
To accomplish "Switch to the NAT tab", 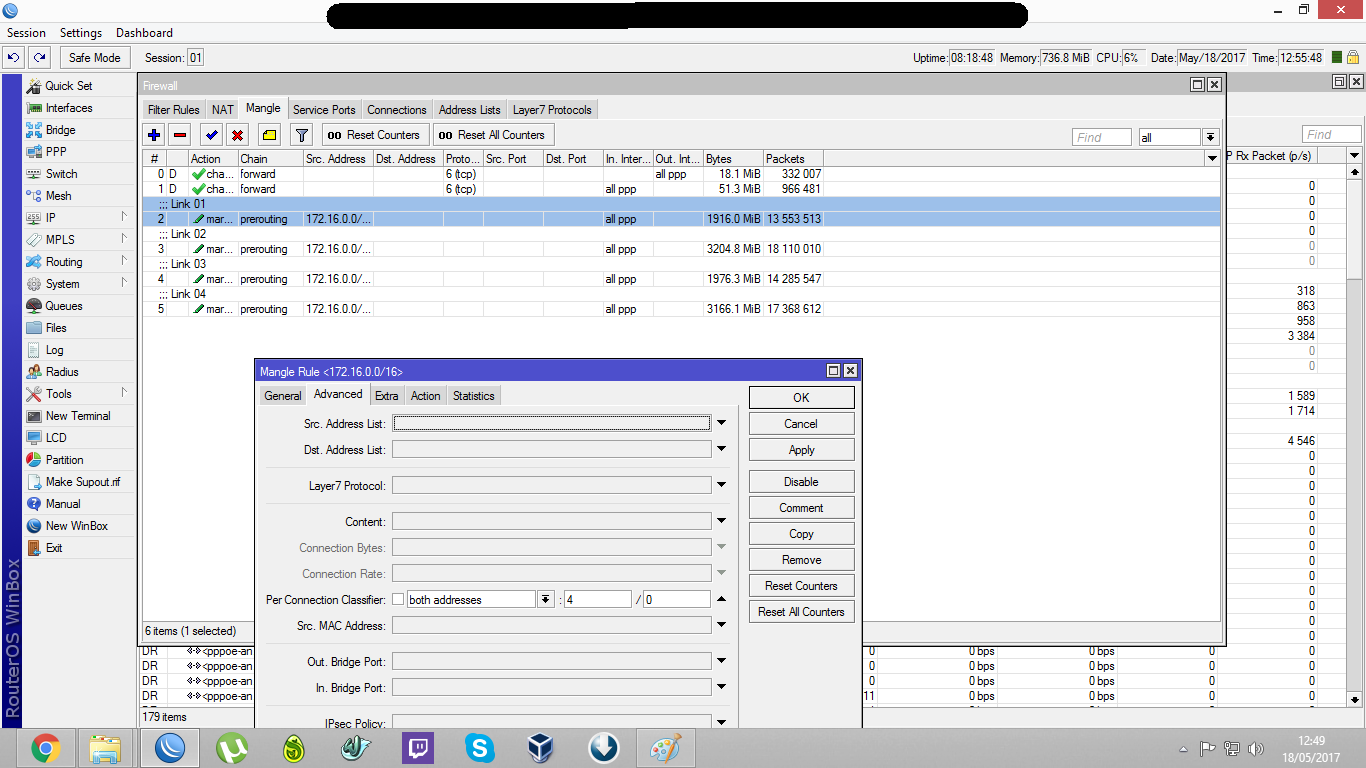I will pyautogui.click(x=223, y=110).
